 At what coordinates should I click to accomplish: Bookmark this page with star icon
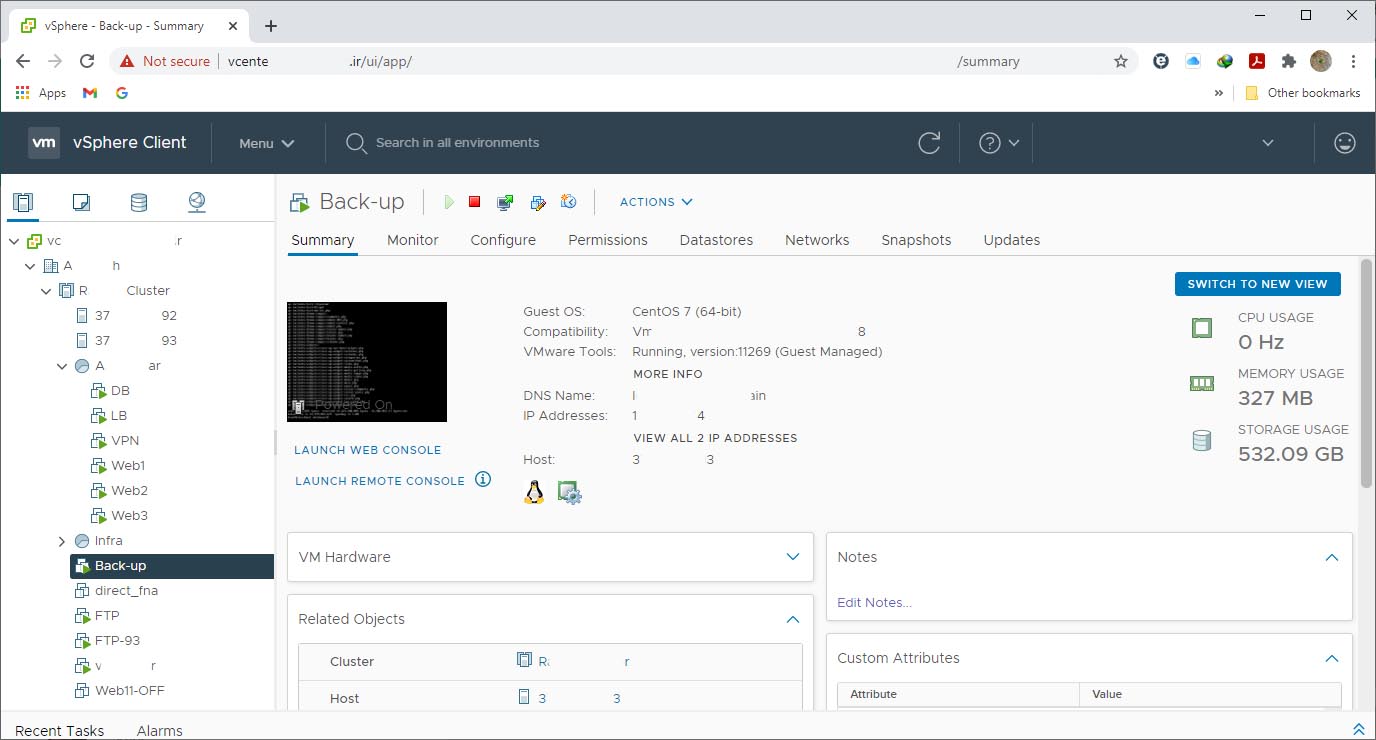pyautogui.click(x=1121, y=61)
